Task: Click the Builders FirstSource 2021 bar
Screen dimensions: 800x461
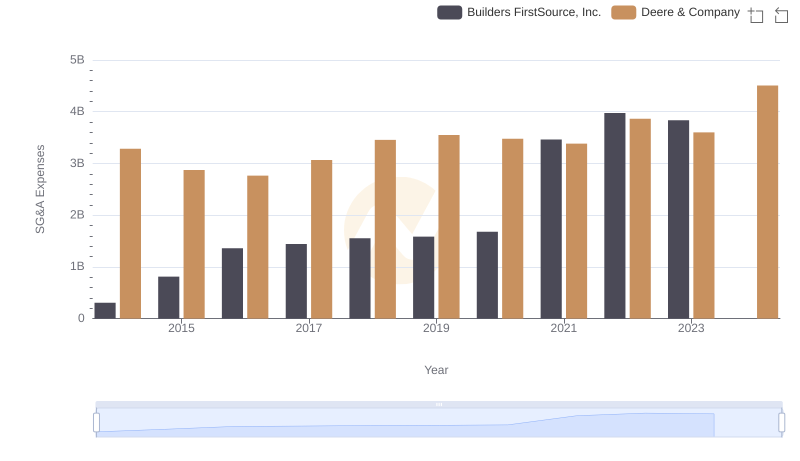Action: tap(551, 229)
